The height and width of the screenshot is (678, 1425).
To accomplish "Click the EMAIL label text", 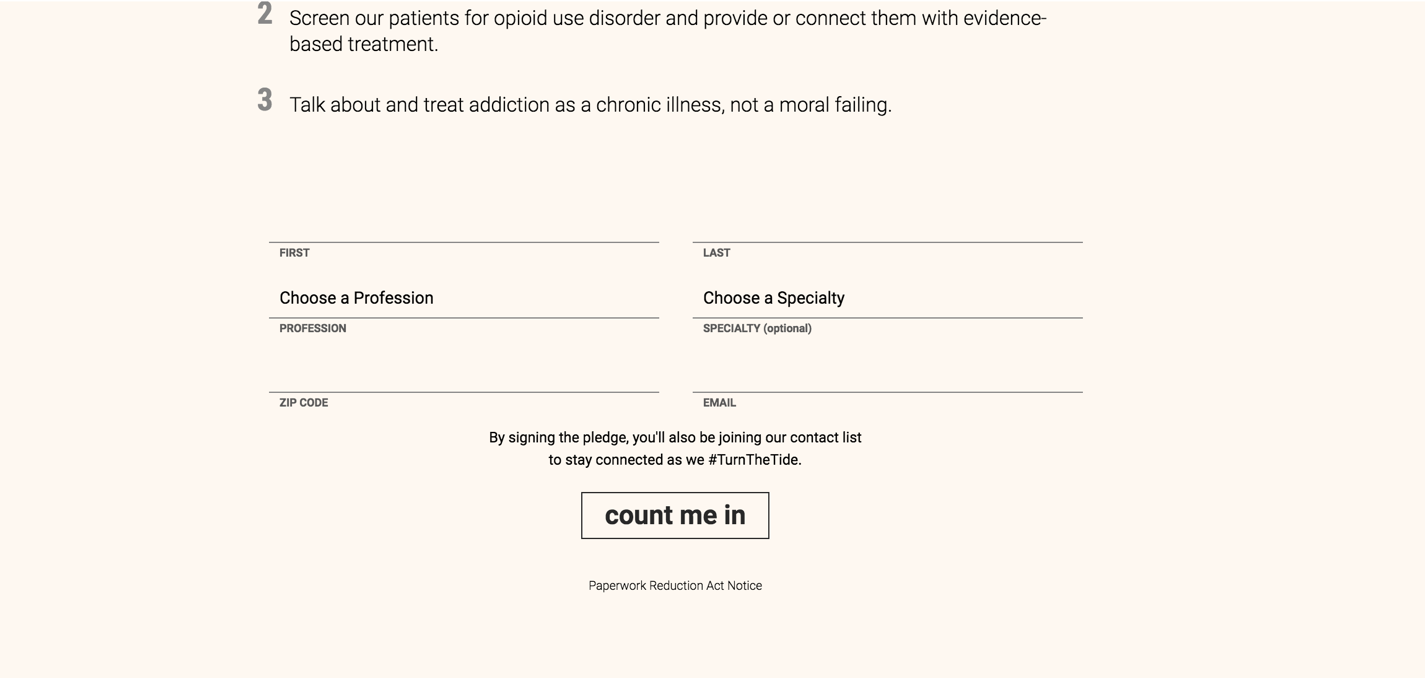I will click(x=719, y=403).
